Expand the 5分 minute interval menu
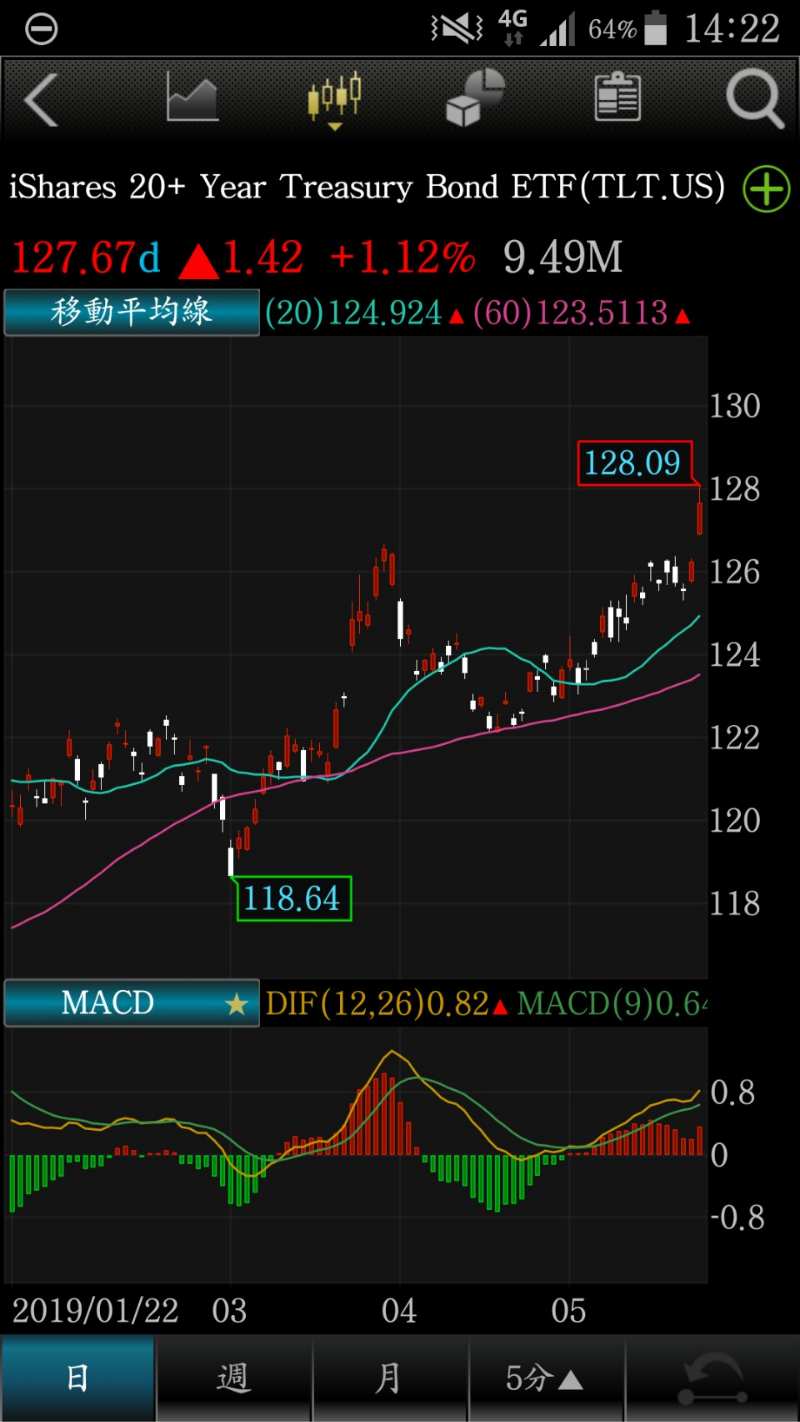 pos(545,1379)
